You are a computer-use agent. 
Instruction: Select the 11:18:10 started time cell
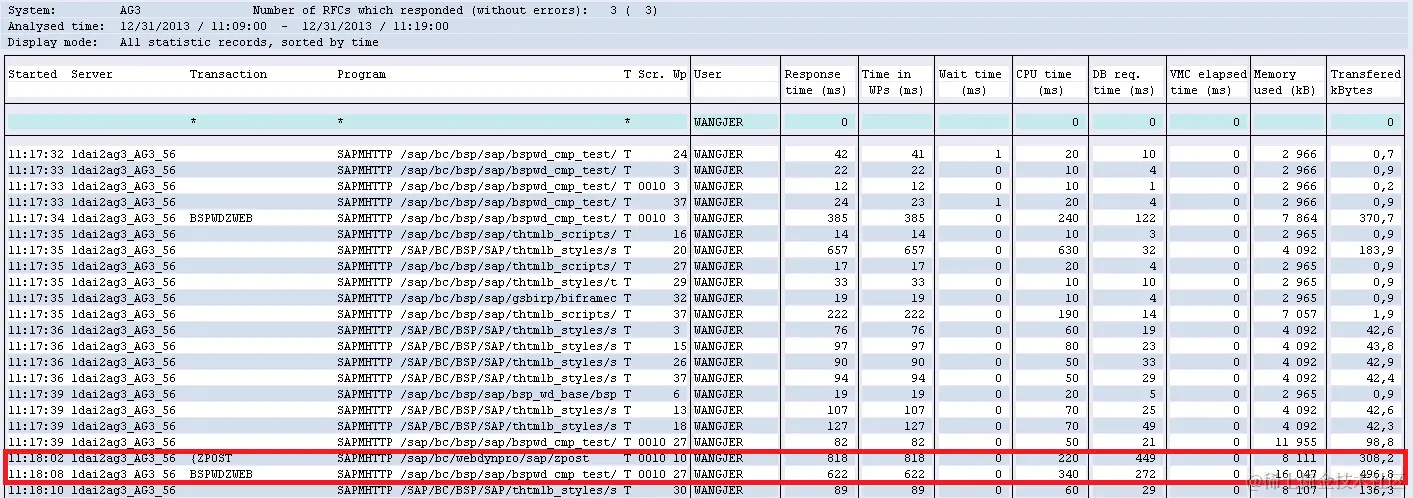36,490
